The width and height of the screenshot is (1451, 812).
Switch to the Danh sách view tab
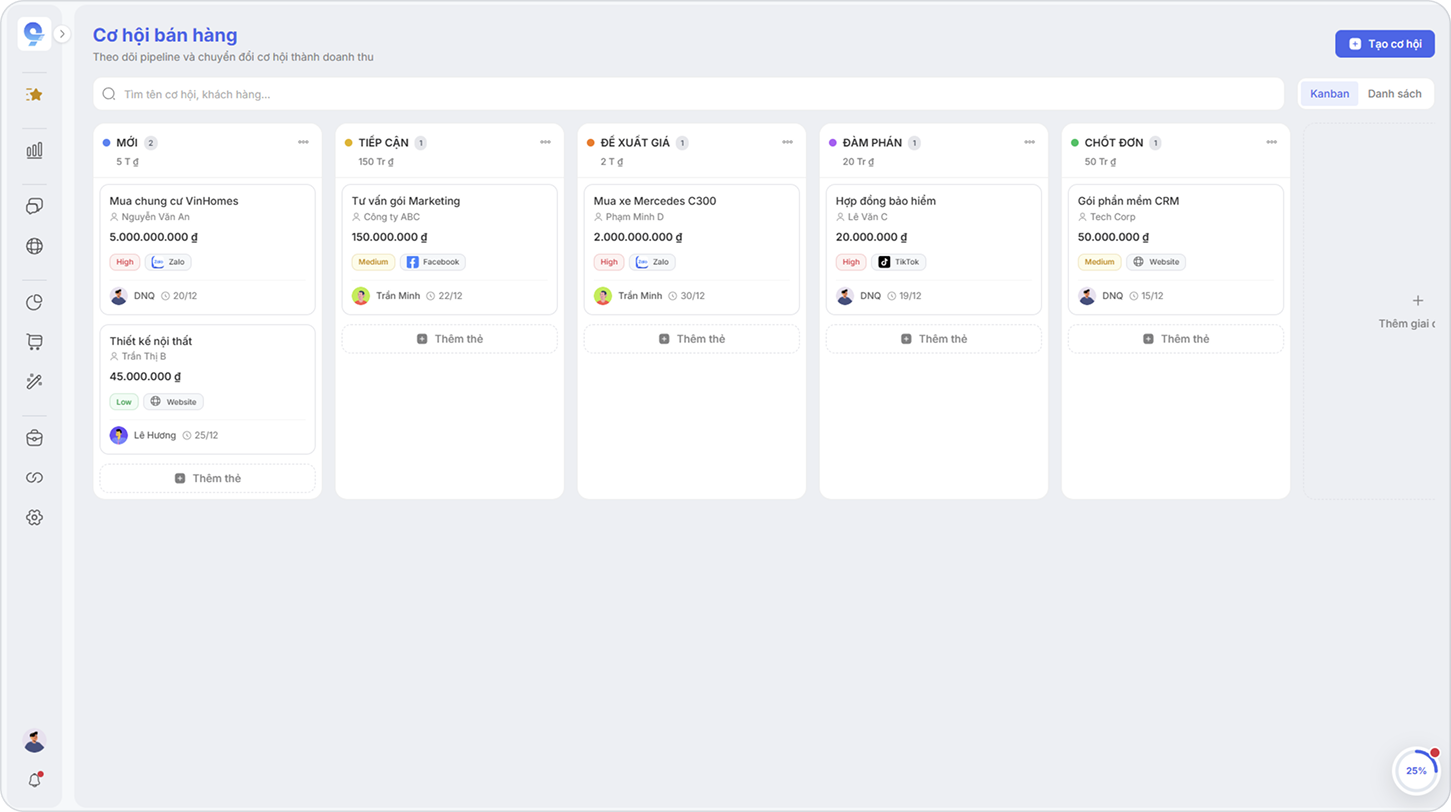point(1394,94)
